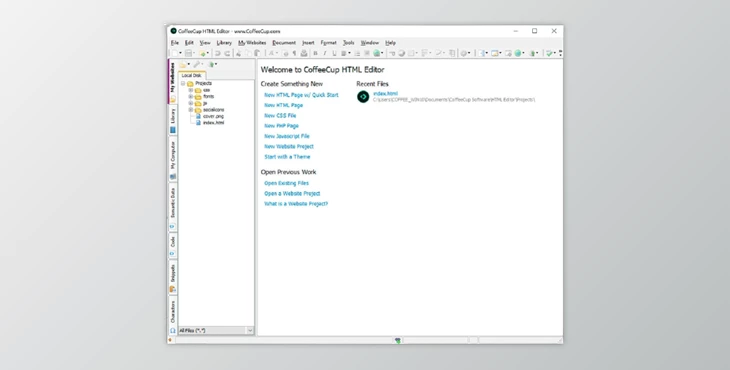Click the New document toolbar icon
The width and height of the screenshot is (730, 370).
(175, 54)
